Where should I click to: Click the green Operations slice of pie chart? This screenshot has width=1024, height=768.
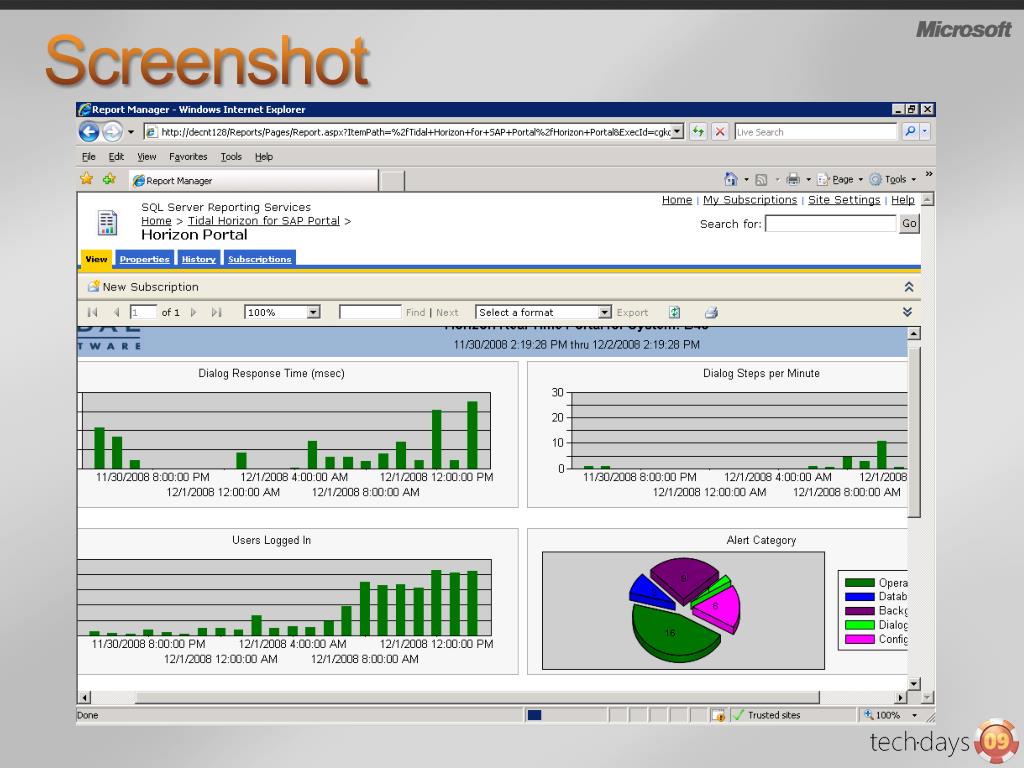(x=676, y=632)
